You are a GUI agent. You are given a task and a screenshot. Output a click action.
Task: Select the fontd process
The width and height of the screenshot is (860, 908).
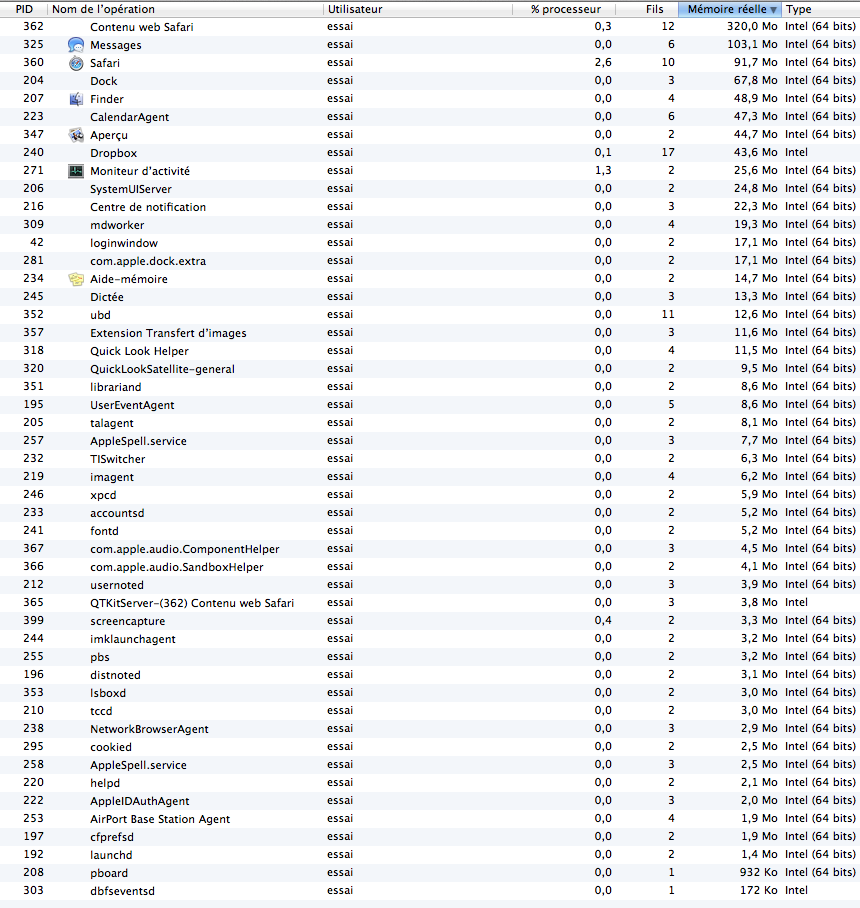[x=430, y=530]
